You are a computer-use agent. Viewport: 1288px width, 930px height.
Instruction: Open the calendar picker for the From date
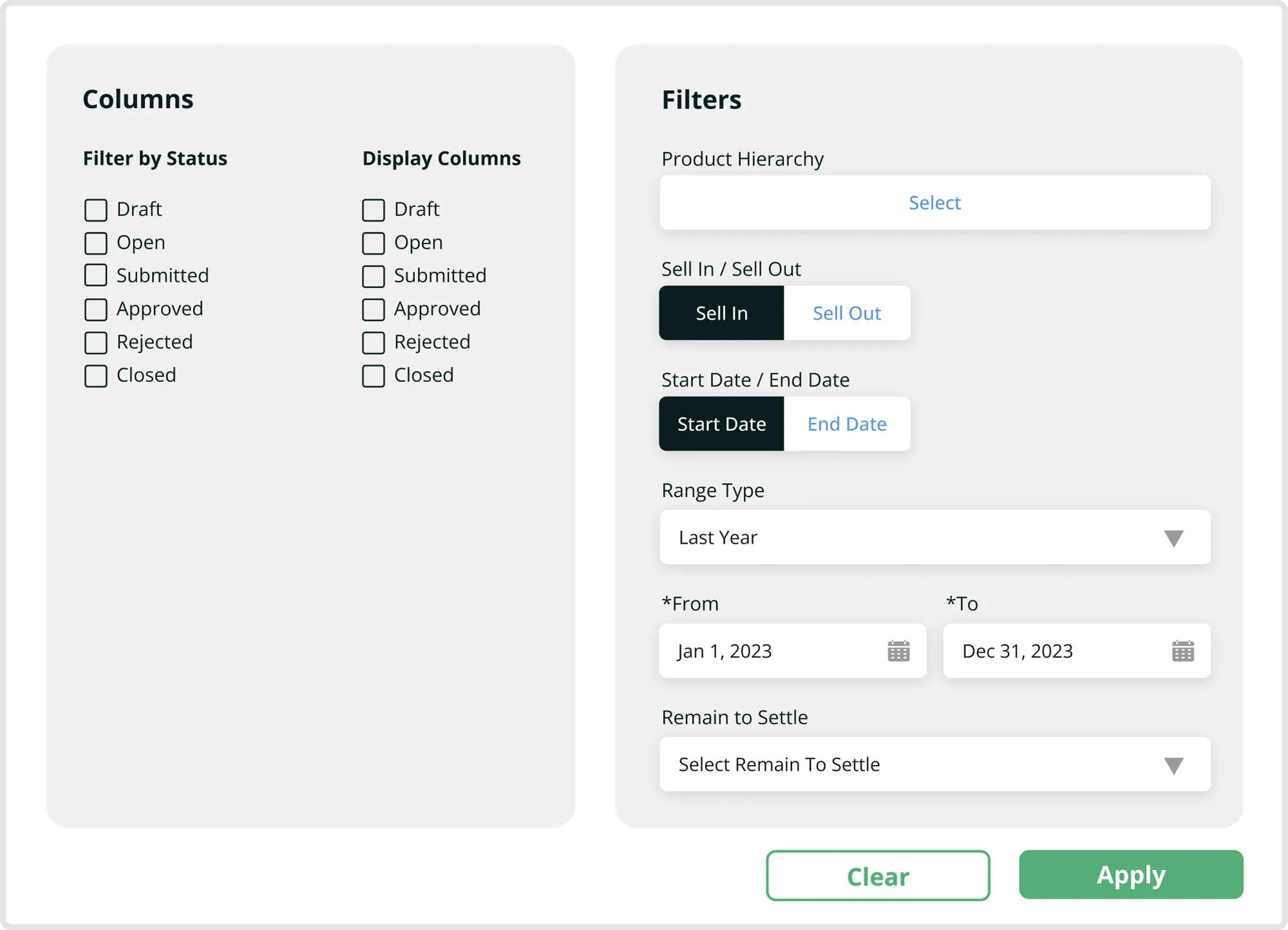[899, 650]
